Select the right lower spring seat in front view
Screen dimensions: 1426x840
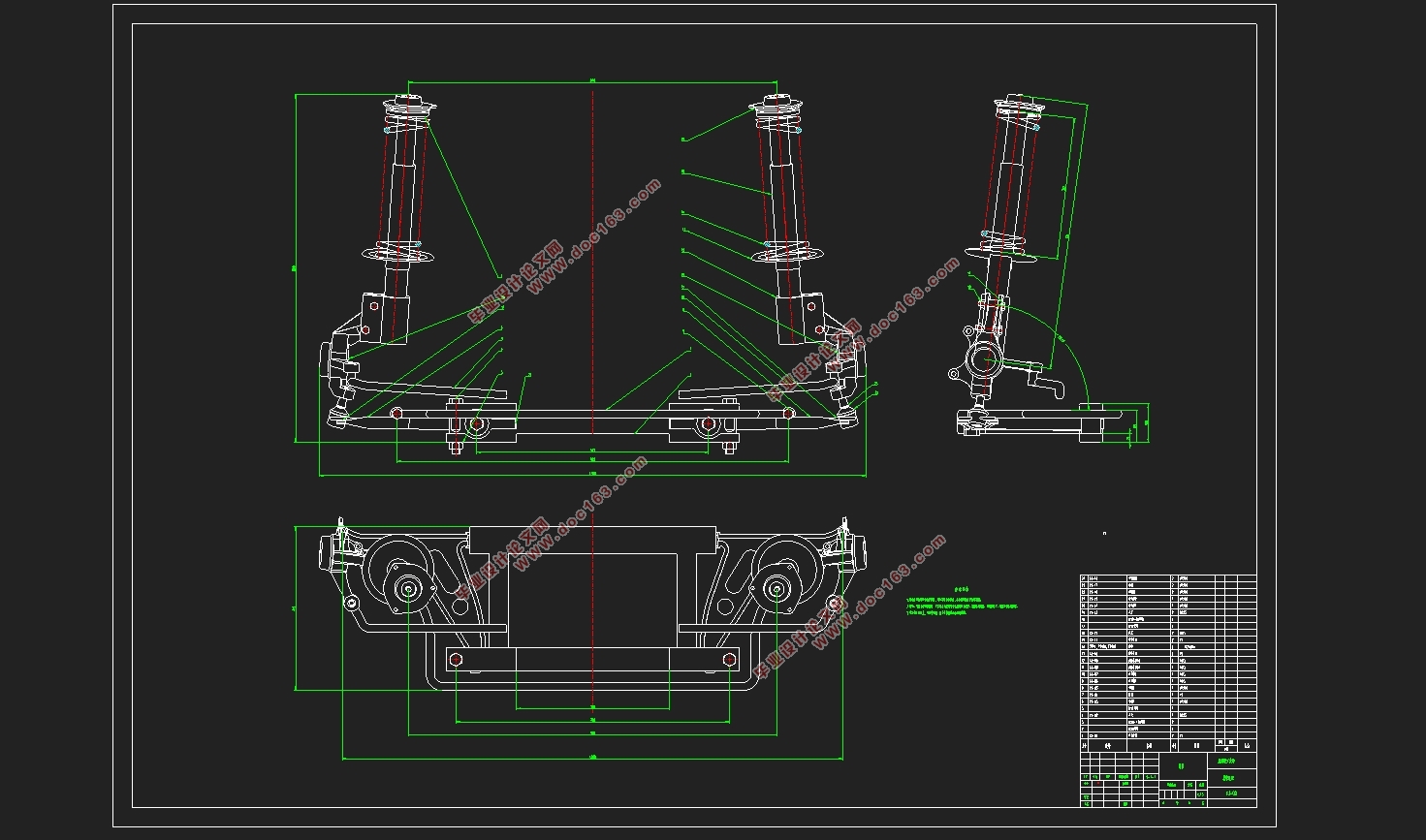[787, 253]
